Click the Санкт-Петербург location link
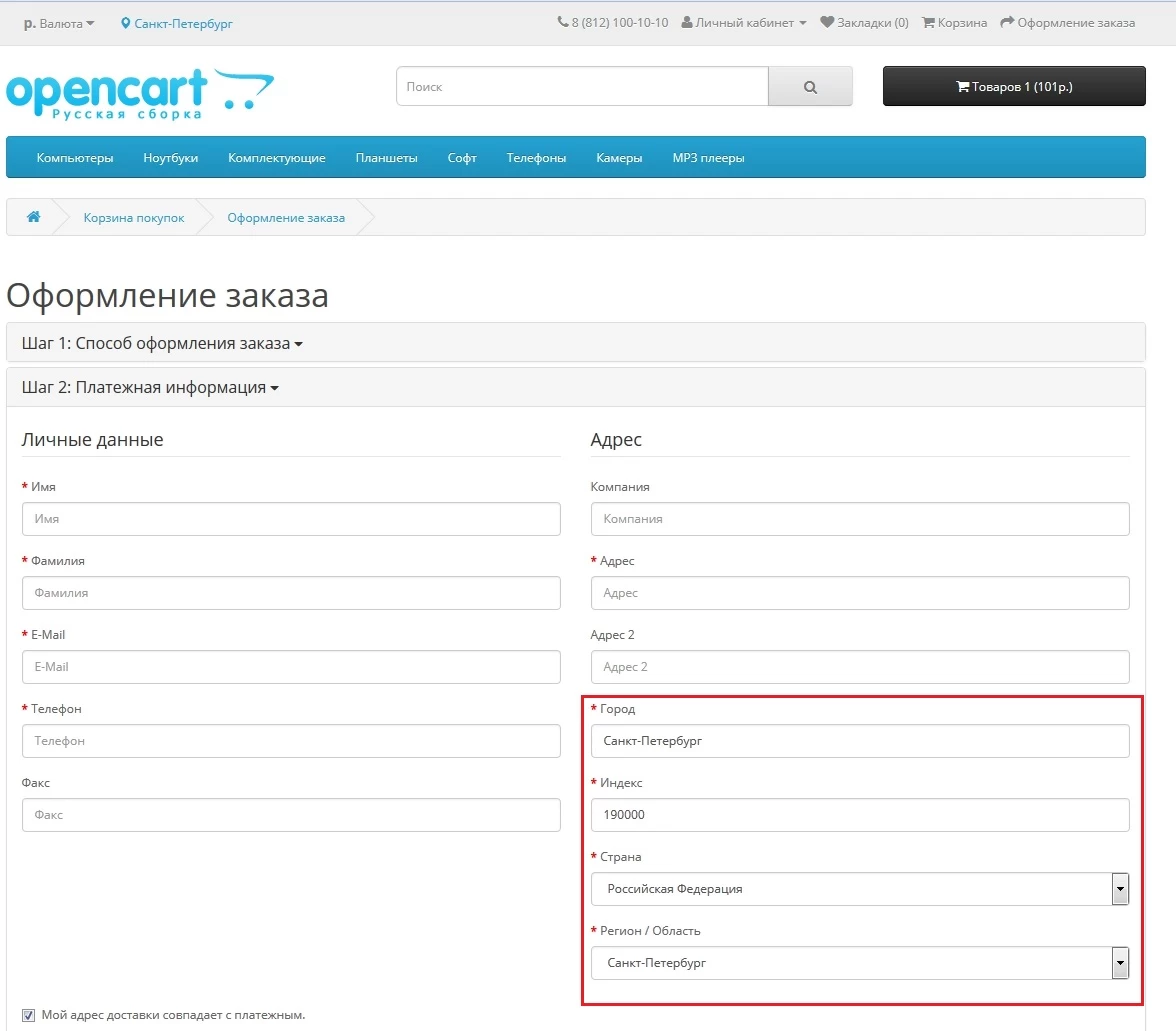This screenshot has height=1031, width=1176. 183,23
